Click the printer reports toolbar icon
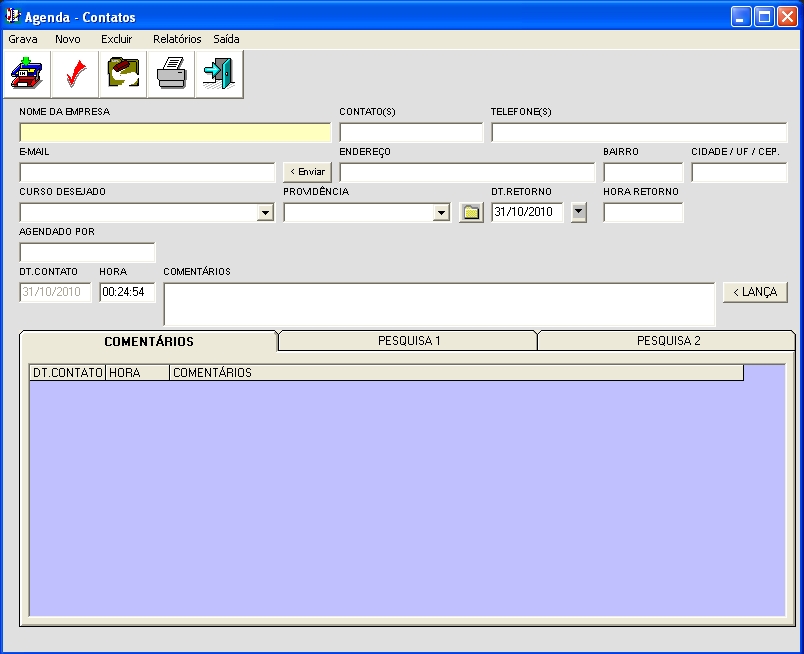Screen dimensions: 804x654 (171, 74)
